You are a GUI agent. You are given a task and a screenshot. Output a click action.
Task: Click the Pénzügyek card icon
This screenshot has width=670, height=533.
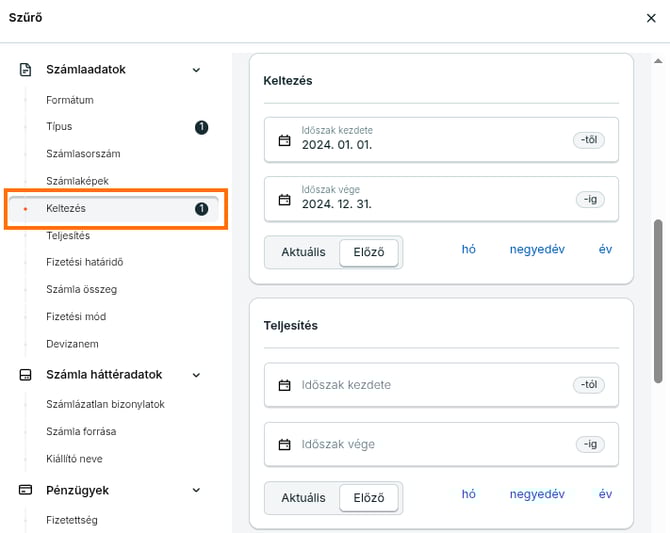(x=26, y=490)
